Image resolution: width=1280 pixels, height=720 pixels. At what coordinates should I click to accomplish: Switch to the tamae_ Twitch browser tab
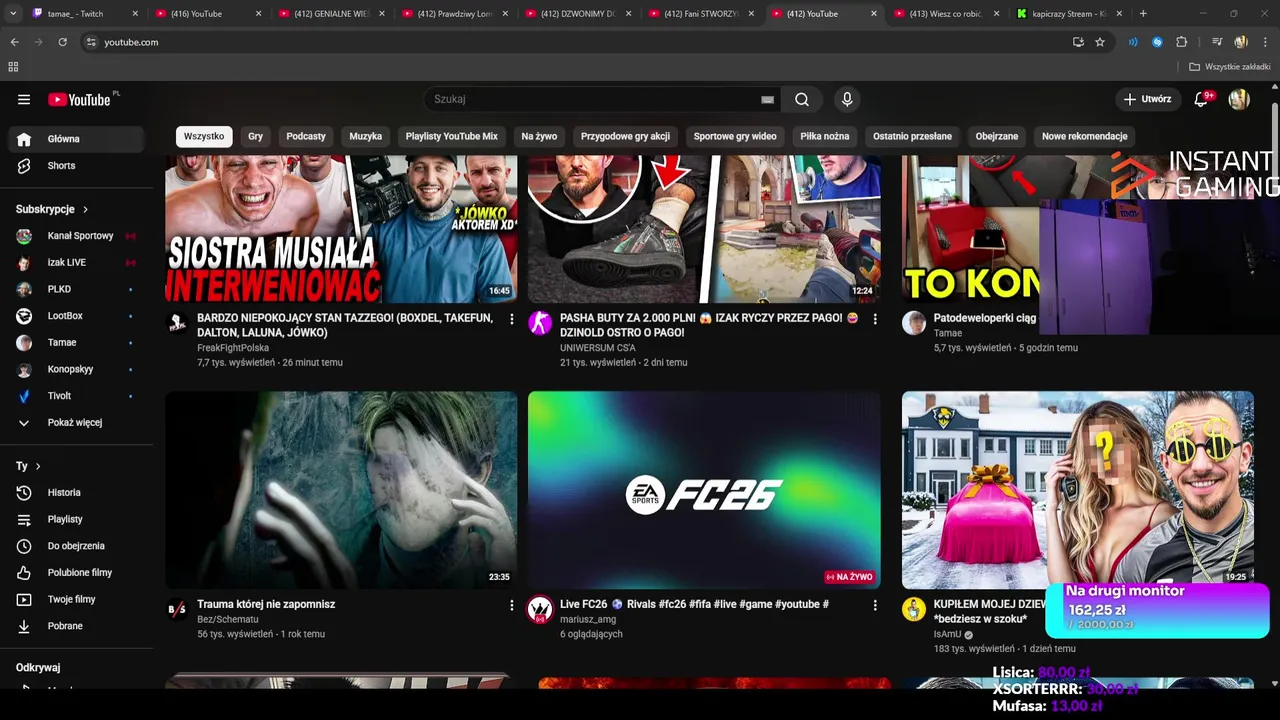(x=83, y=14)
